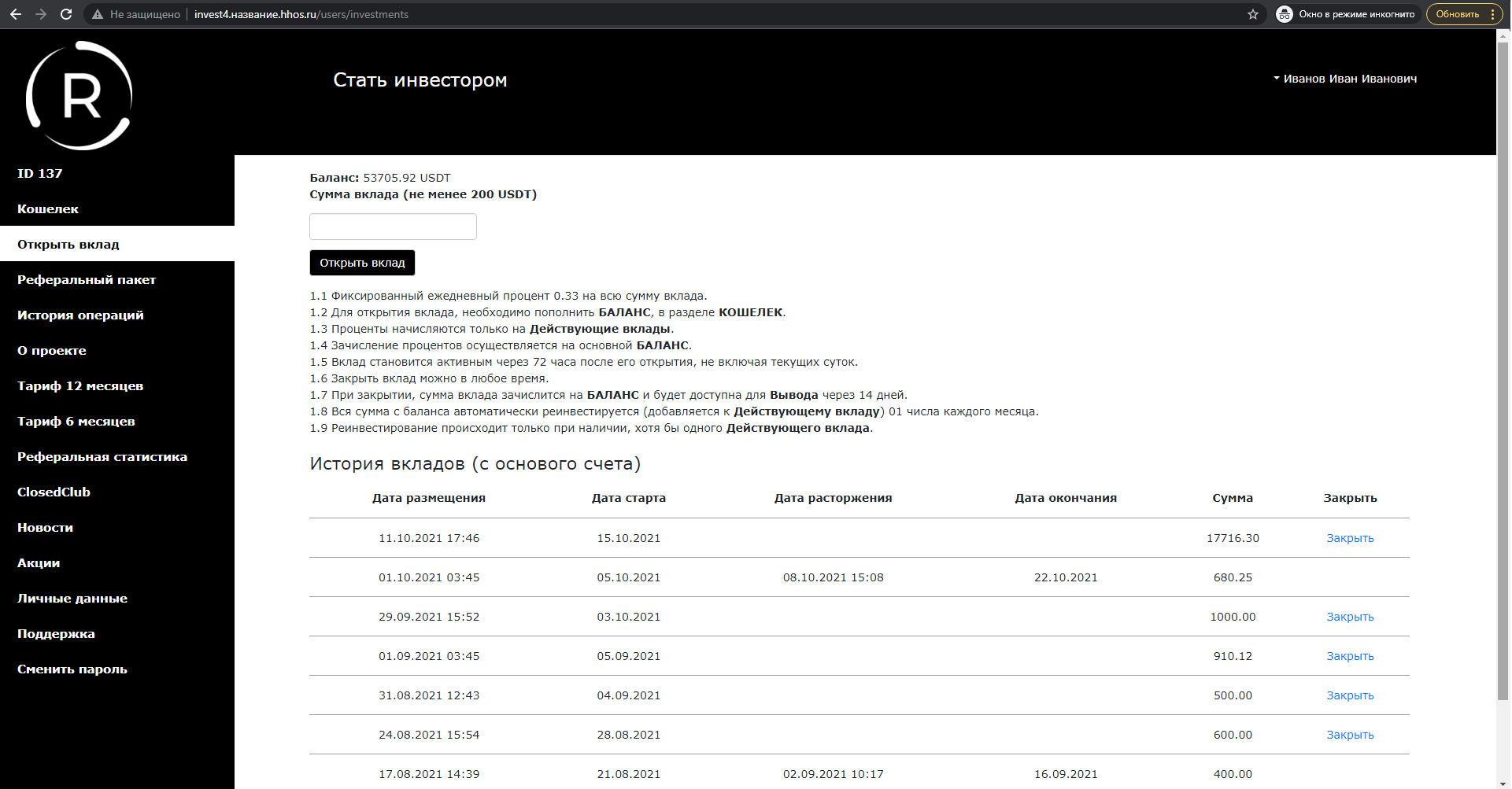The image size is (1512, 789).
Task: Click the balance value 53705.92 USDT
Action: (407, 178)
